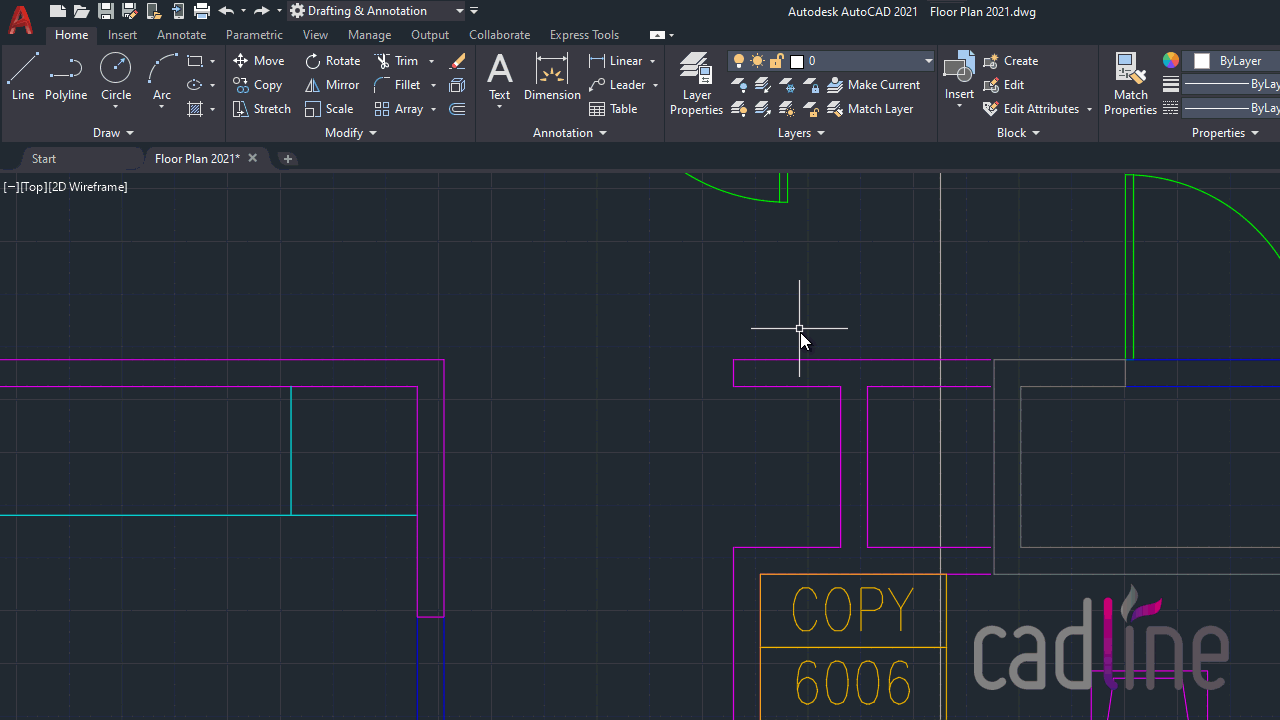This screenshot has width=1280, height=720.
Task: Open the Express Tools tab
Action: pos(584,35)
